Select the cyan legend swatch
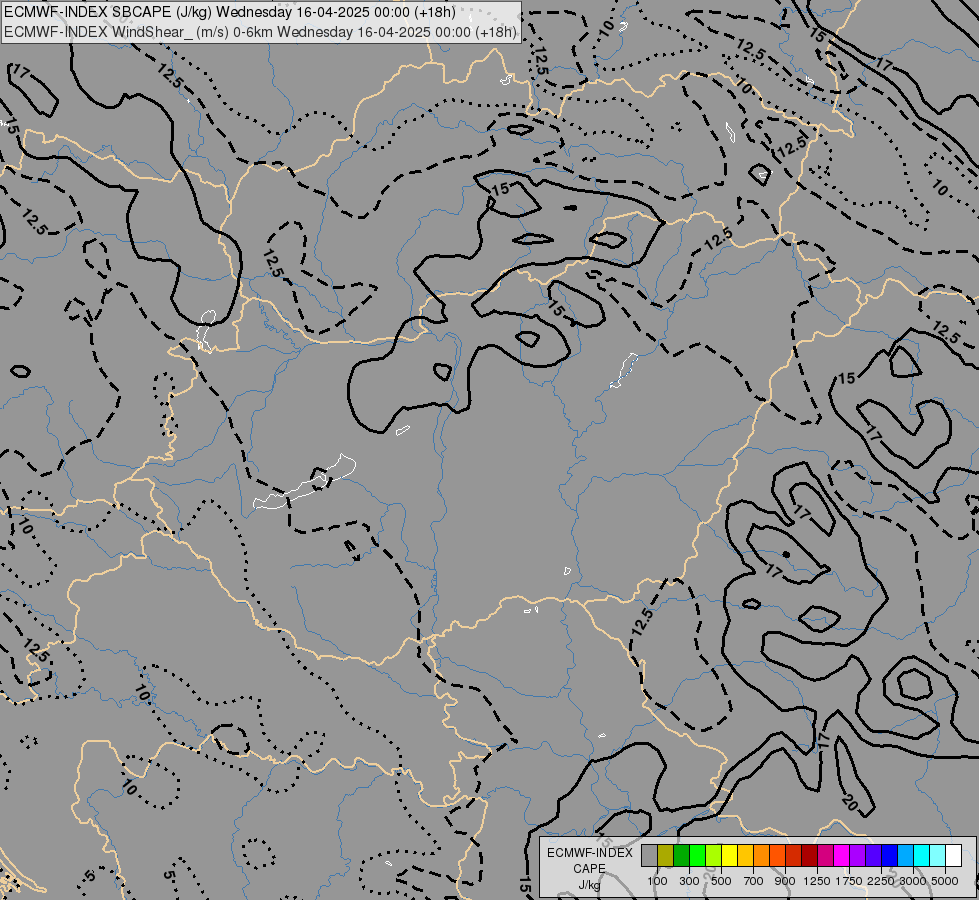 click(921, 855)
